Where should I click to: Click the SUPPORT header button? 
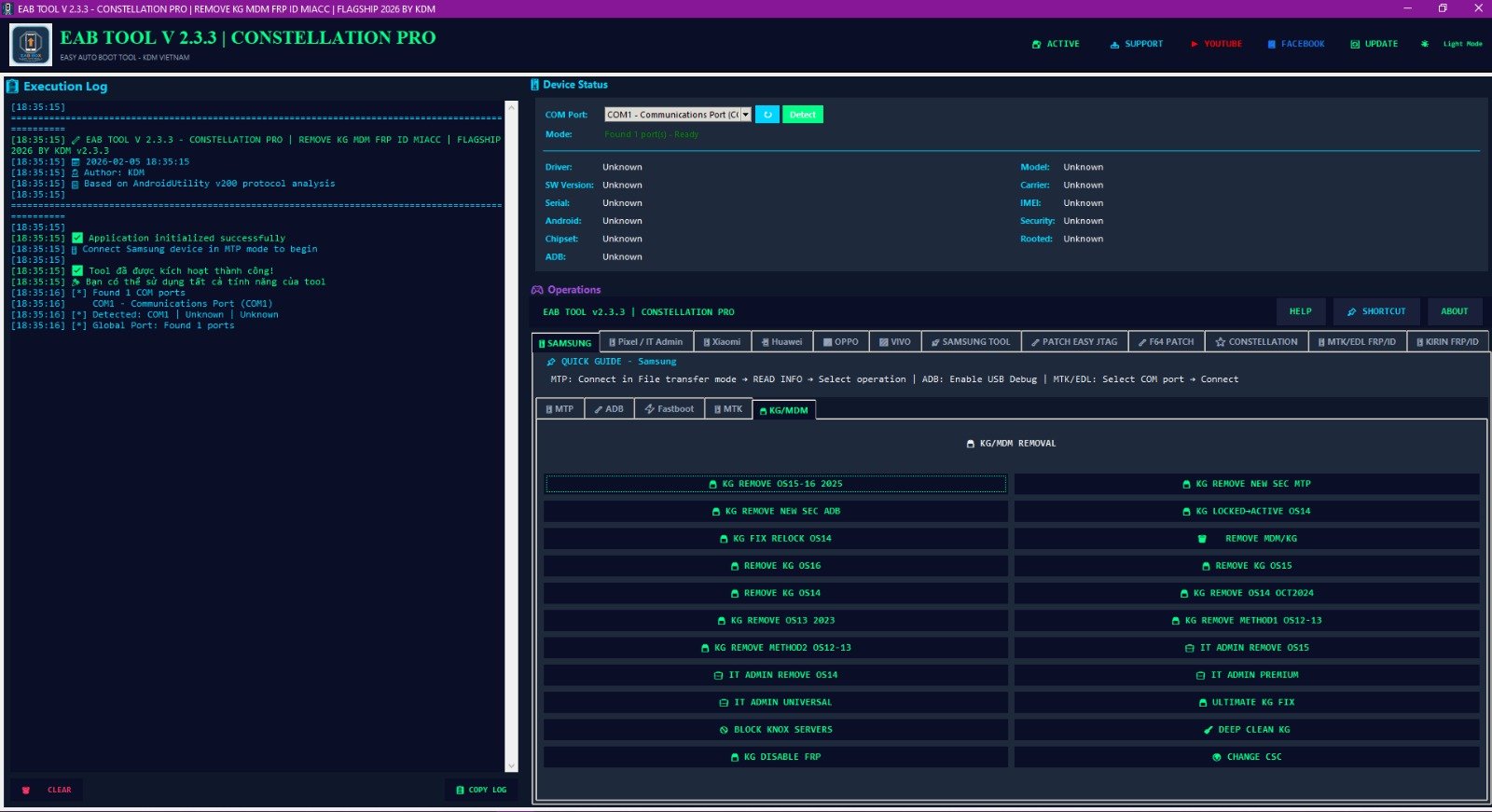click(1136, 44)
